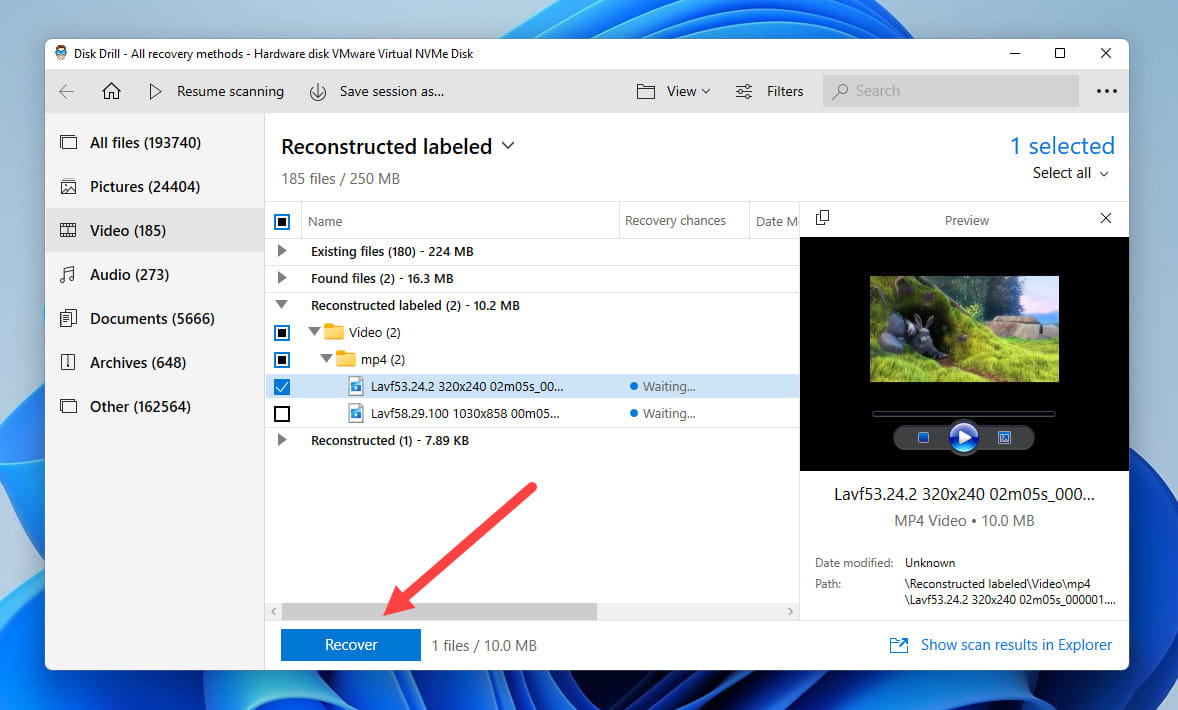Open the three-dot more options menu

(x=1107, y=91)
